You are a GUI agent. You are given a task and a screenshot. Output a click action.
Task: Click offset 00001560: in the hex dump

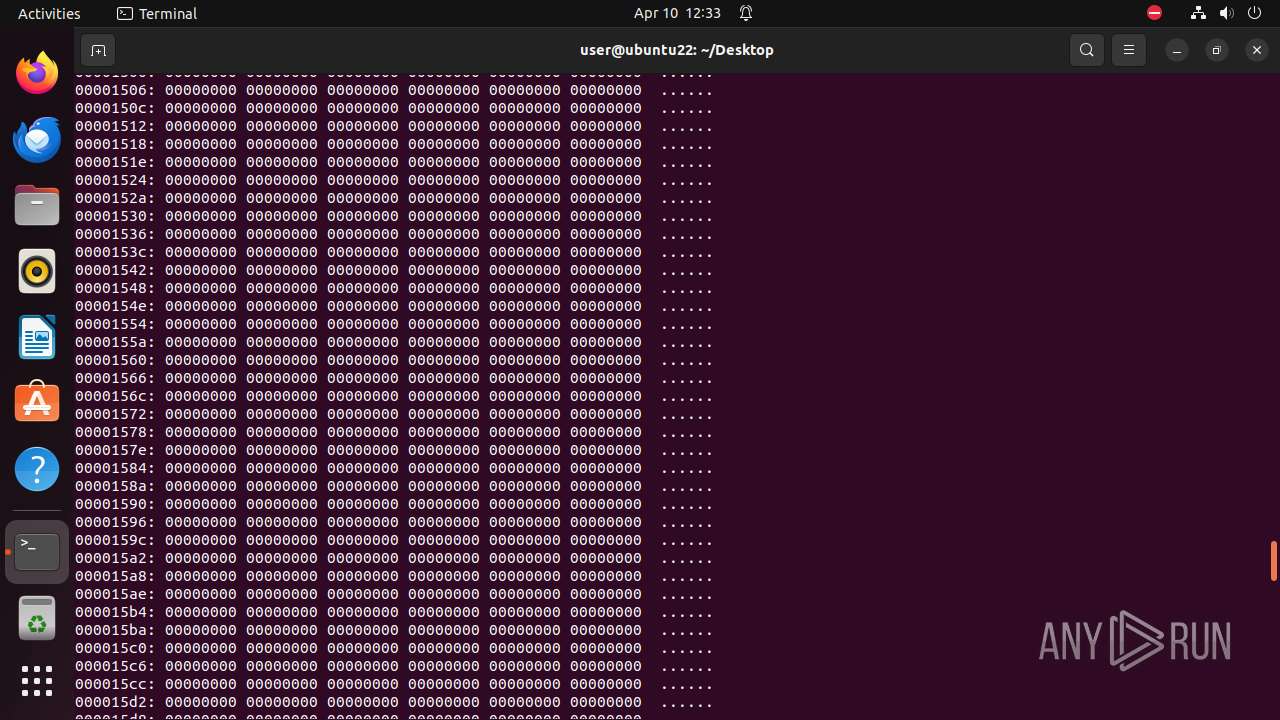click(115, 360)
